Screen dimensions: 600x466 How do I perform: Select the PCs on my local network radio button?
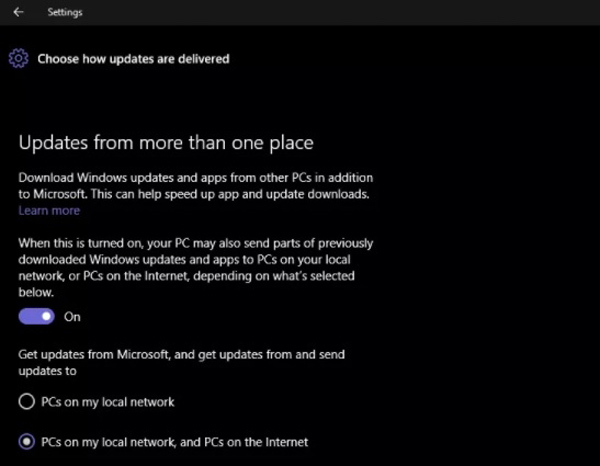click(26, 401)
